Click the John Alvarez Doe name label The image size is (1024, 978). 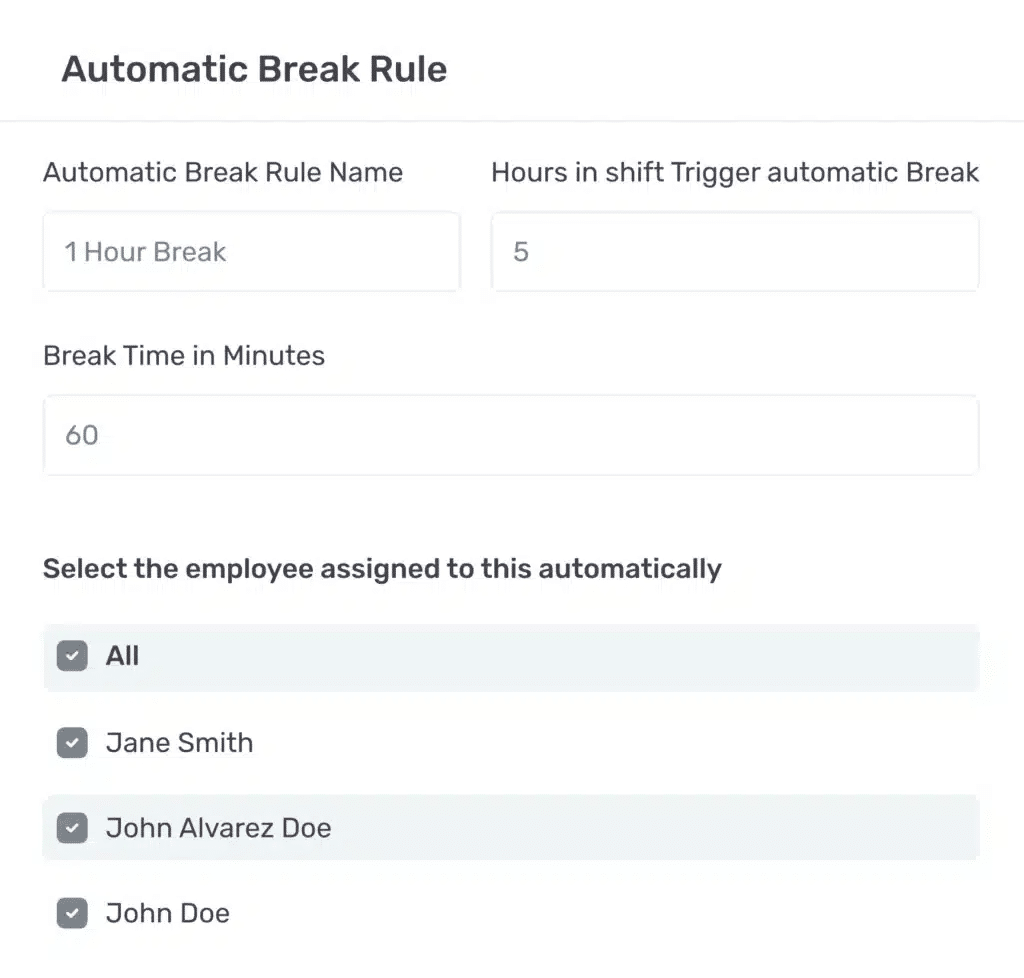pyautogui.click(x=219, y=828)
